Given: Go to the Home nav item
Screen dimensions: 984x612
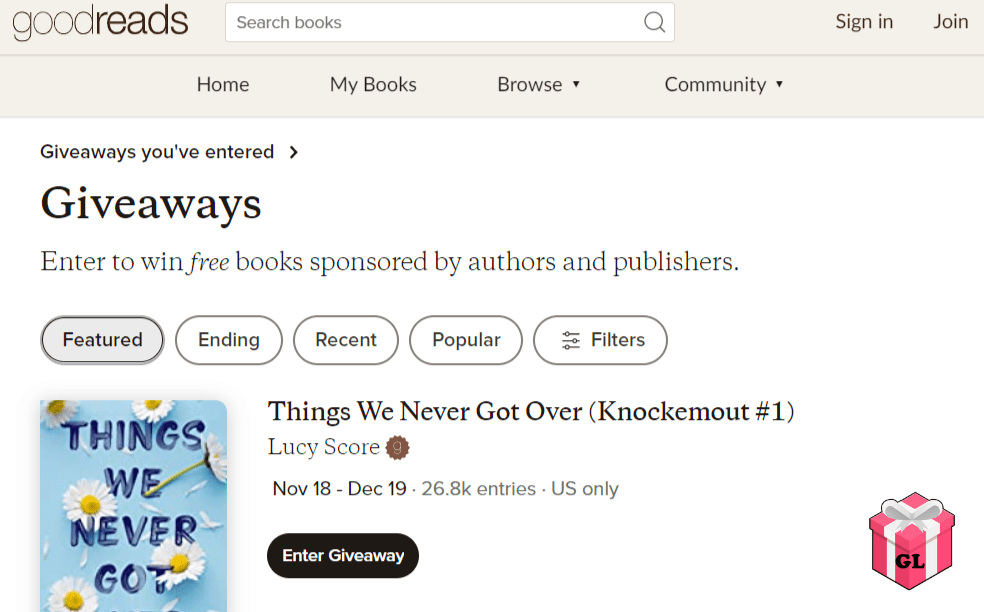Looking at the screenshot, I should [x=223, y=84].
